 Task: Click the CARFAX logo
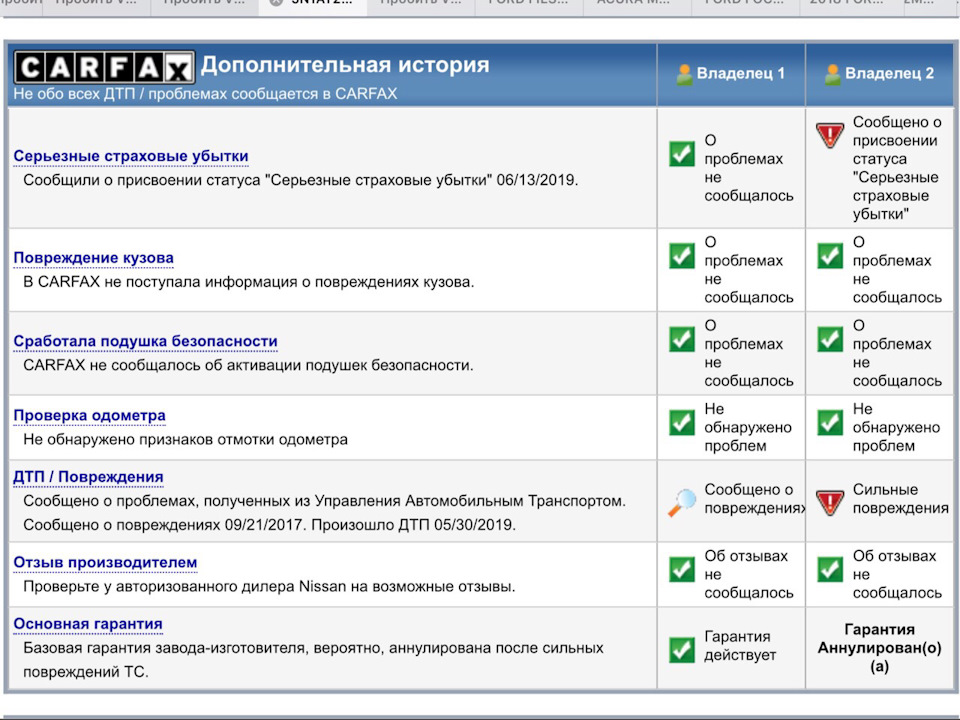coord(104,67)
